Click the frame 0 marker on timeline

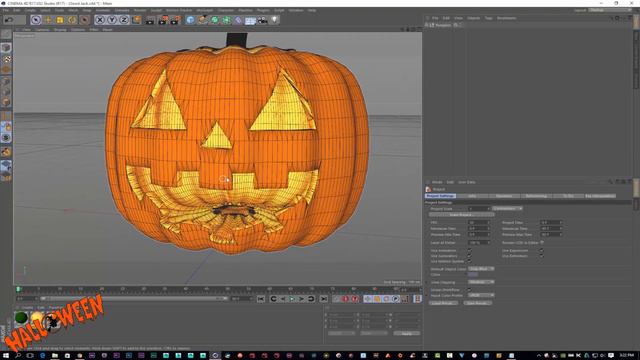tap(18, 289)
